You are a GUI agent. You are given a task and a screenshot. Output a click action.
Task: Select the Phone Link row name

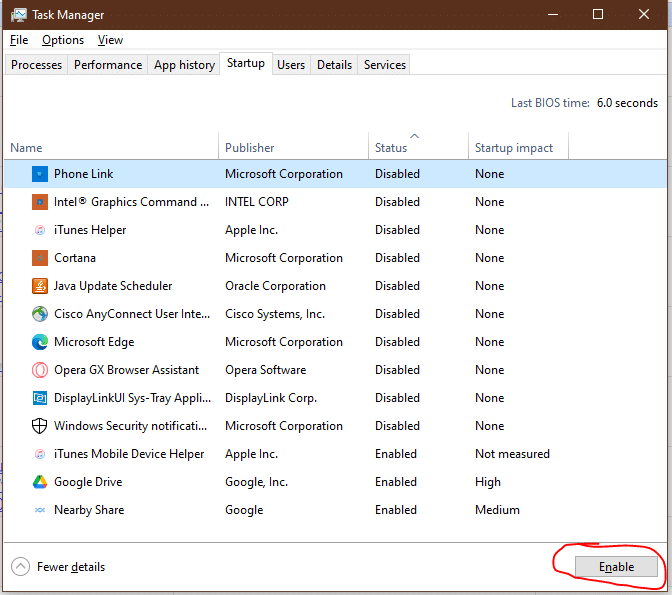84,174
